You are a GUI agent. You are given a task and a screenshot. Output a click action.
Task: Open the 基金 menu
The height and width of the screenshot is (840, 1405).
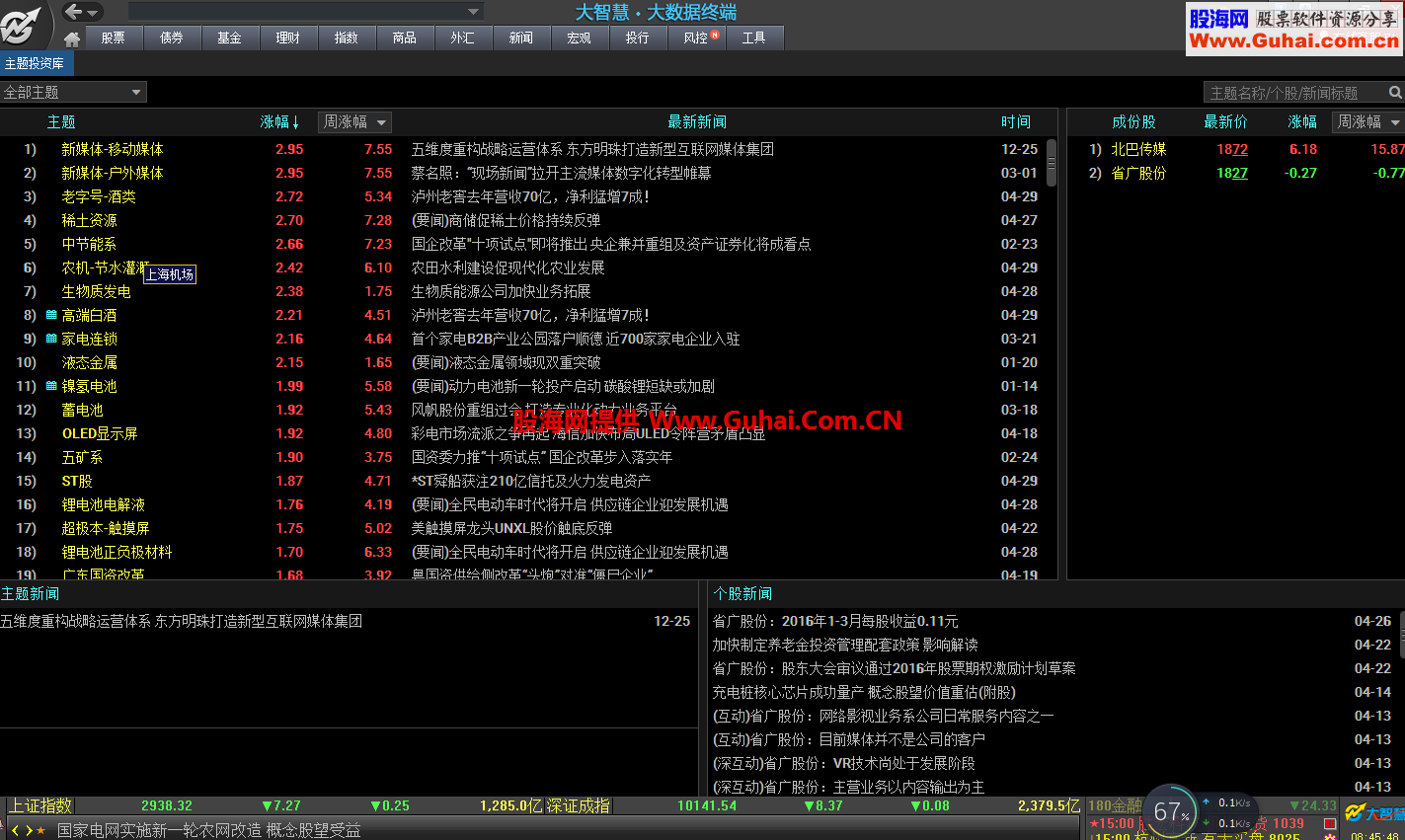[229, 38]
